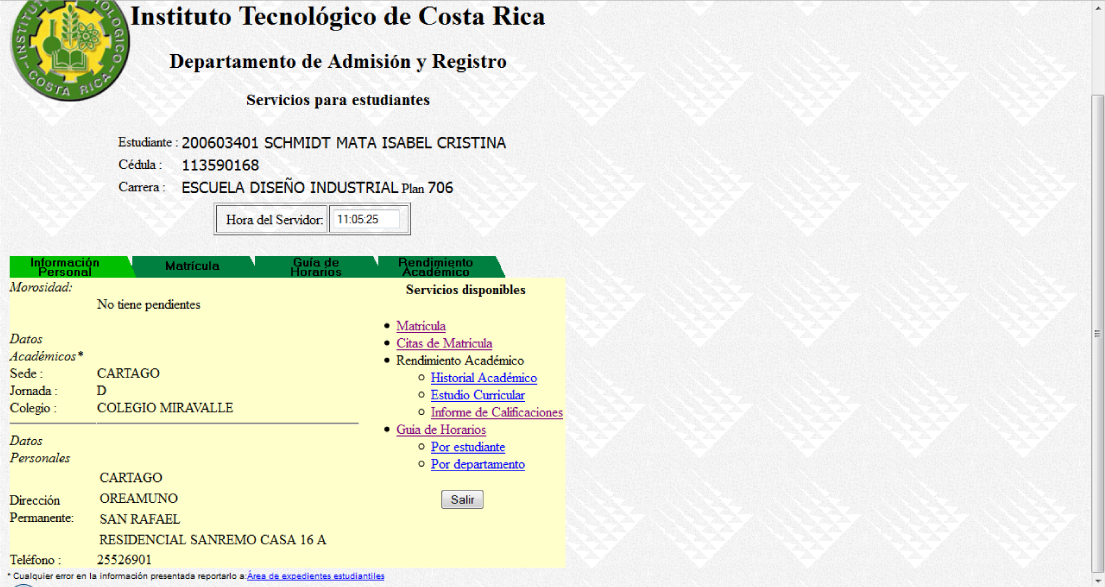The width and height of the screenshot is (1105, 587).
Task: Open the Informe de Calificaciones link
Action: [497, 412]
